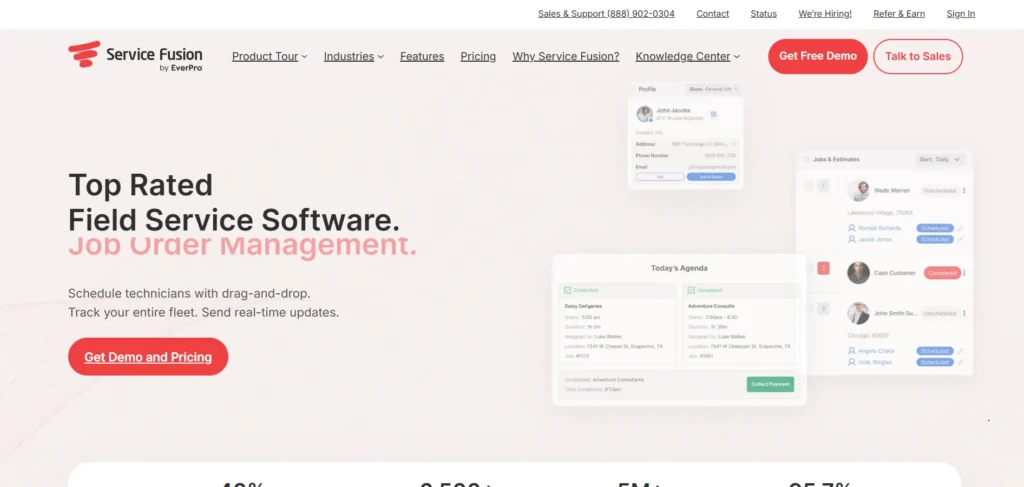Screen dimensions: 1024x487
Task: Click the pencil icon in Ronald Richards row
Action: coord(961,228)
